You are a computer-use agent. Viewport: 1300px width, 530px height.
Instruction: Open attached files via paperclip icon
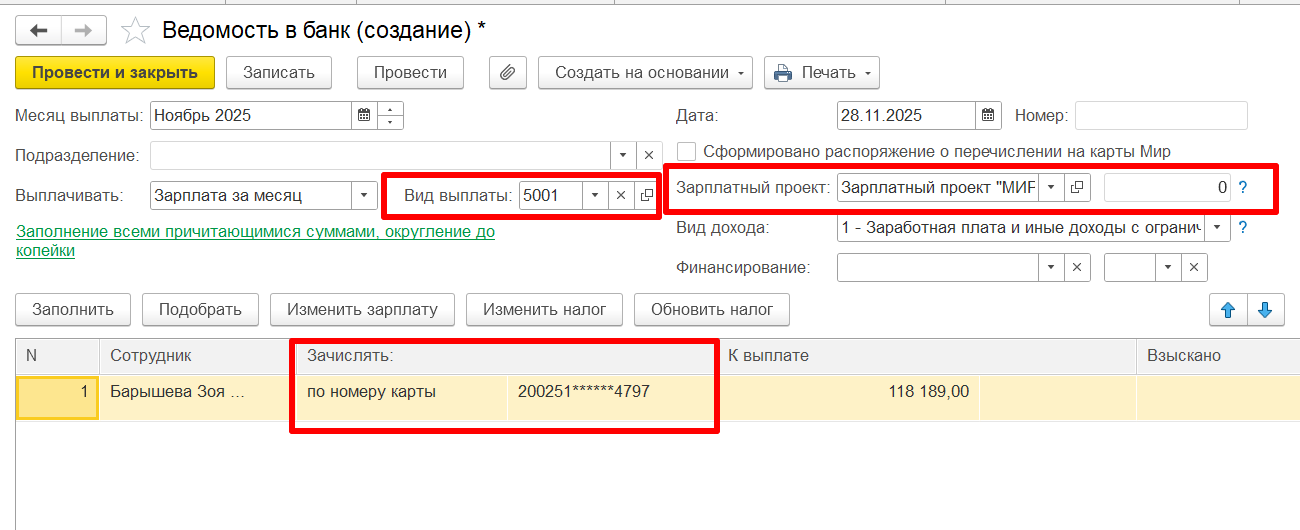pyautogui.click(x=508, y=72)
